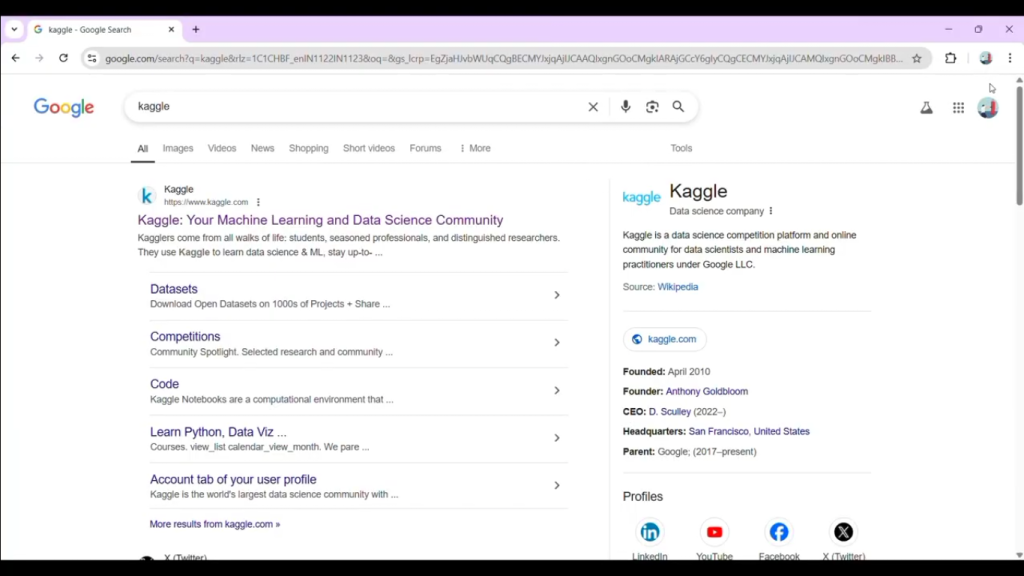This screenshot has height=576, width=1024.
Task: Open the tab search dropdown arrow
Action: coord(14,29)
